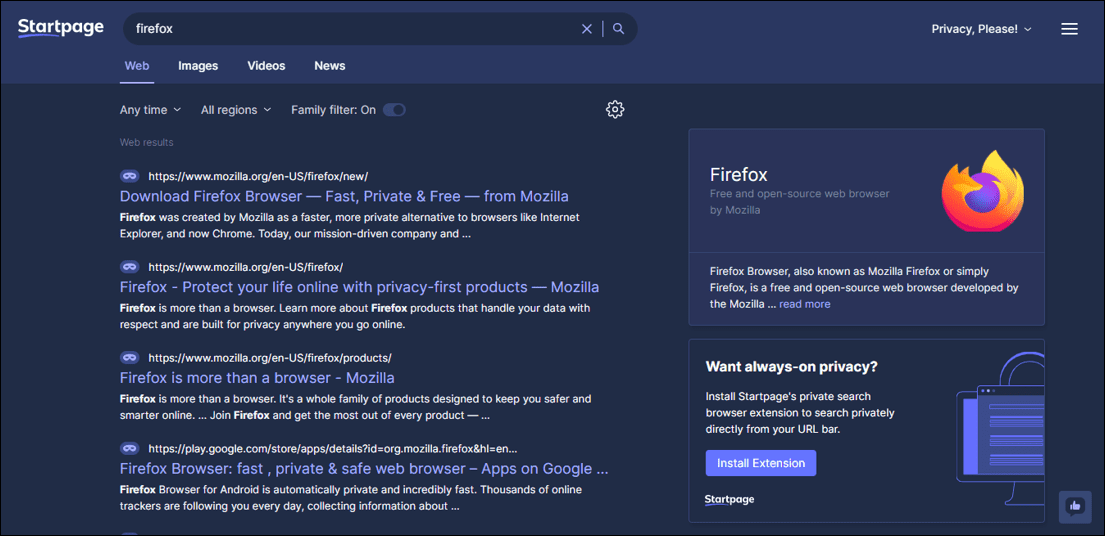This screenshot has width=1105, height=536.
Task: Click the magnifying glass search icon
Action: tap(618, 29)
